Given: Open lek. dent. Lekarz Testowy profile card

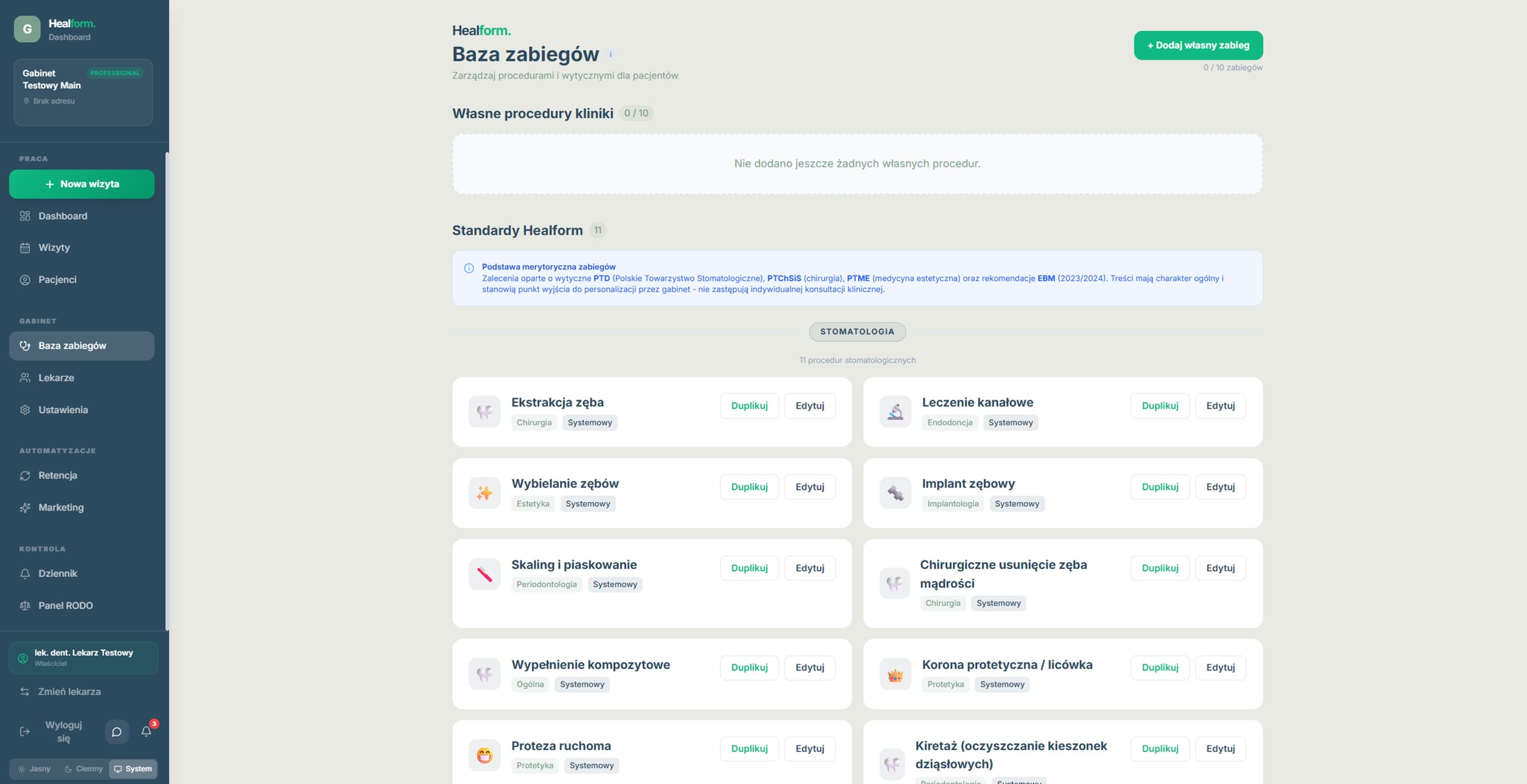Looking at the screenshot, I should (83, 658).
